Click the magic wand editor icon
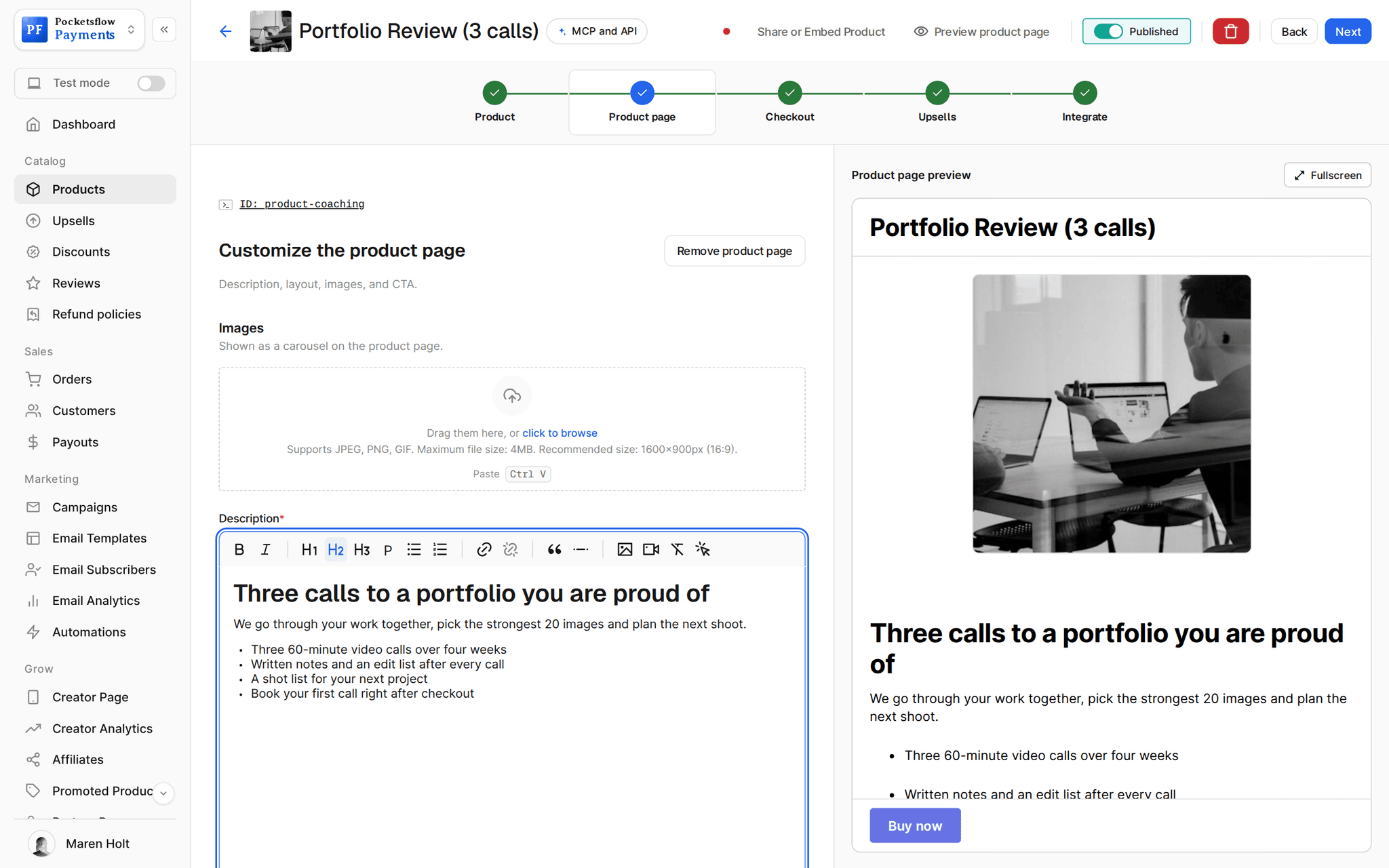 point(703,549)
